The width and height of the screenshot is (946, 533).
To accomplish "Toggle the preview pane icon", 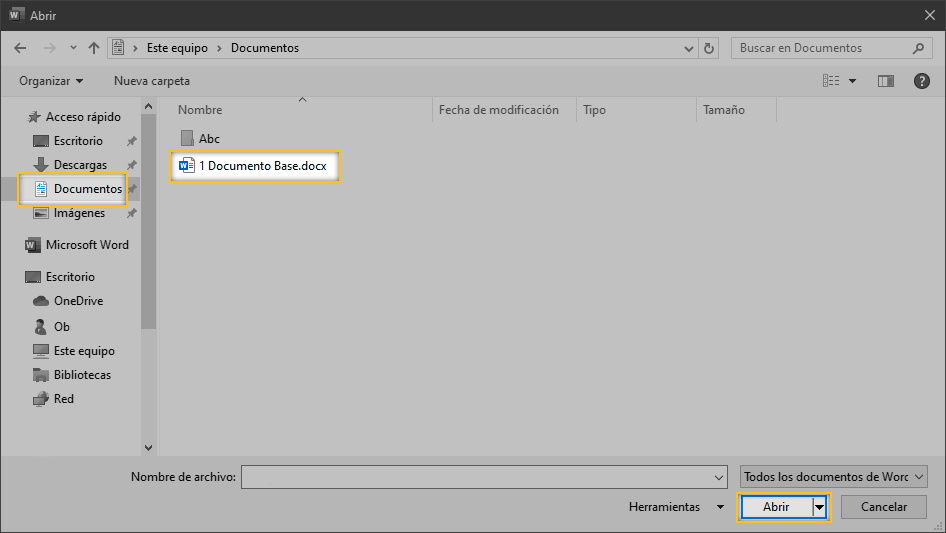I will [885, 81].
